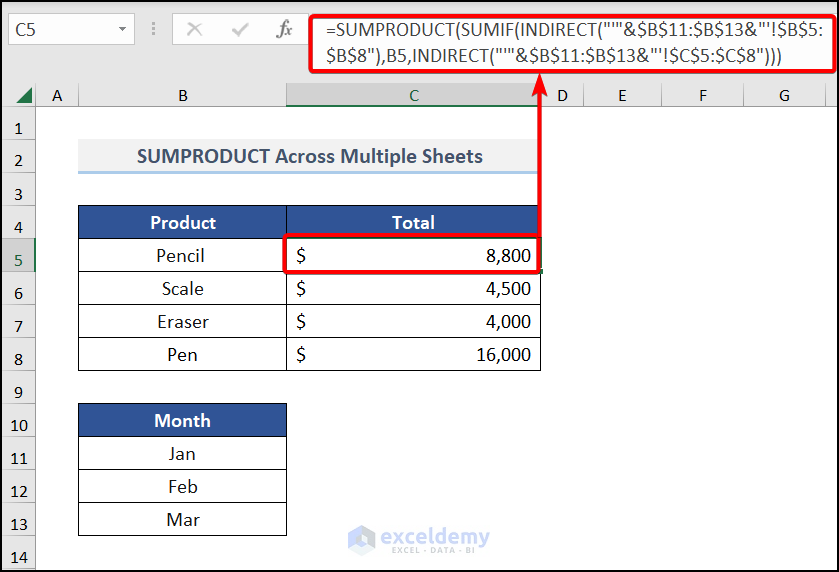The width and height of the screenshot is (839, 572).
Task: Expand the Name Box dropdown arrow
Action: pyautogui.click(x=123, y=29)
